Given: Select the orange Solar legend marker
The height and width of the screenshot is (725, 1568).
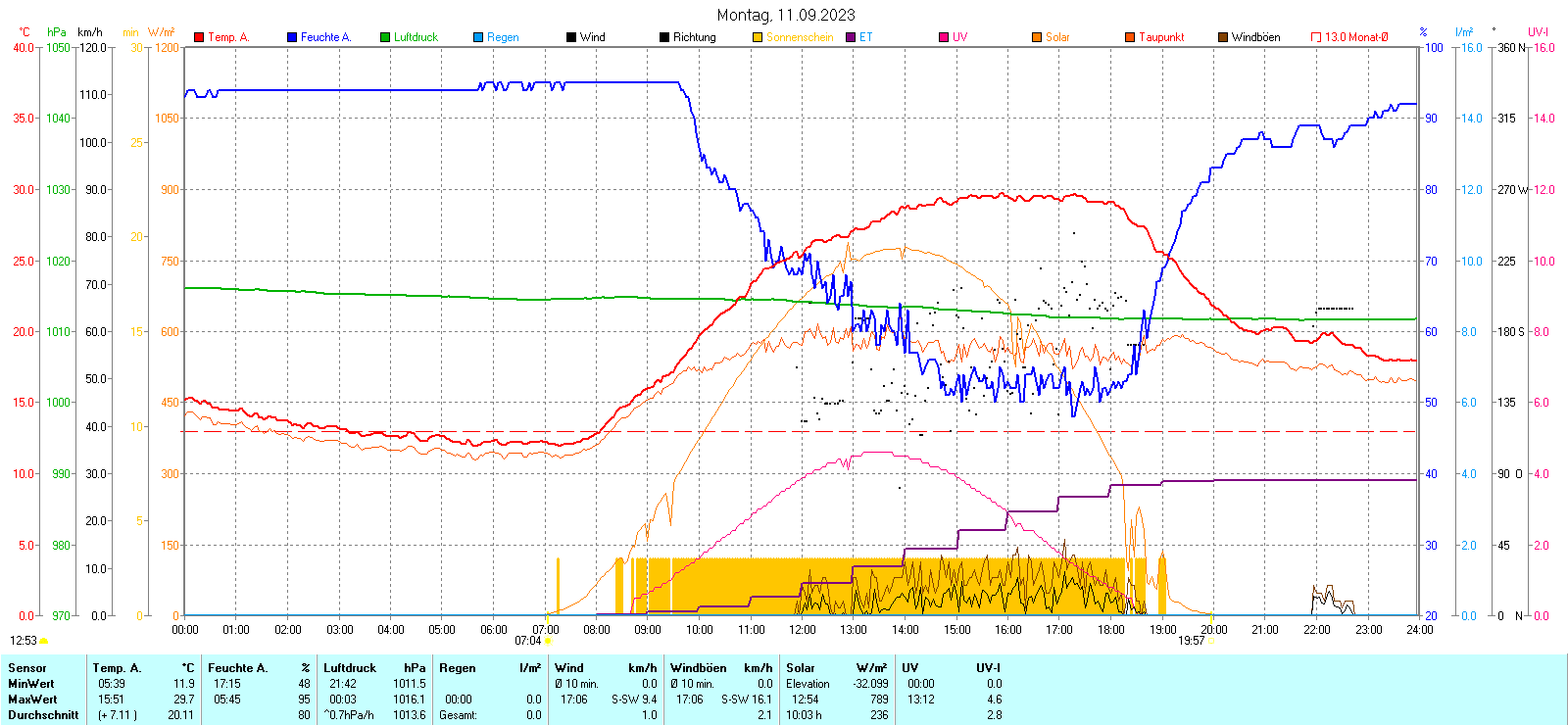Looking at the screenshot, I should point(1037,37).
